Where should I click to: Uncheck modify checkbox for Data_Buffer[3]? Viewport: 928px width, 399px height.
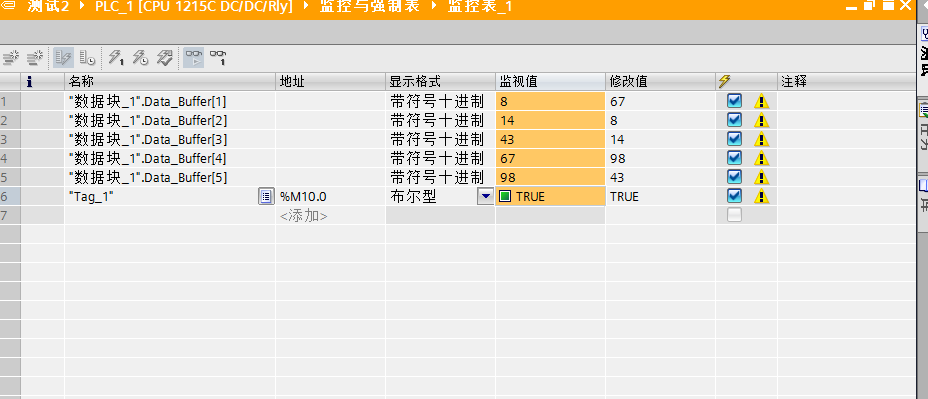point(734,139)
